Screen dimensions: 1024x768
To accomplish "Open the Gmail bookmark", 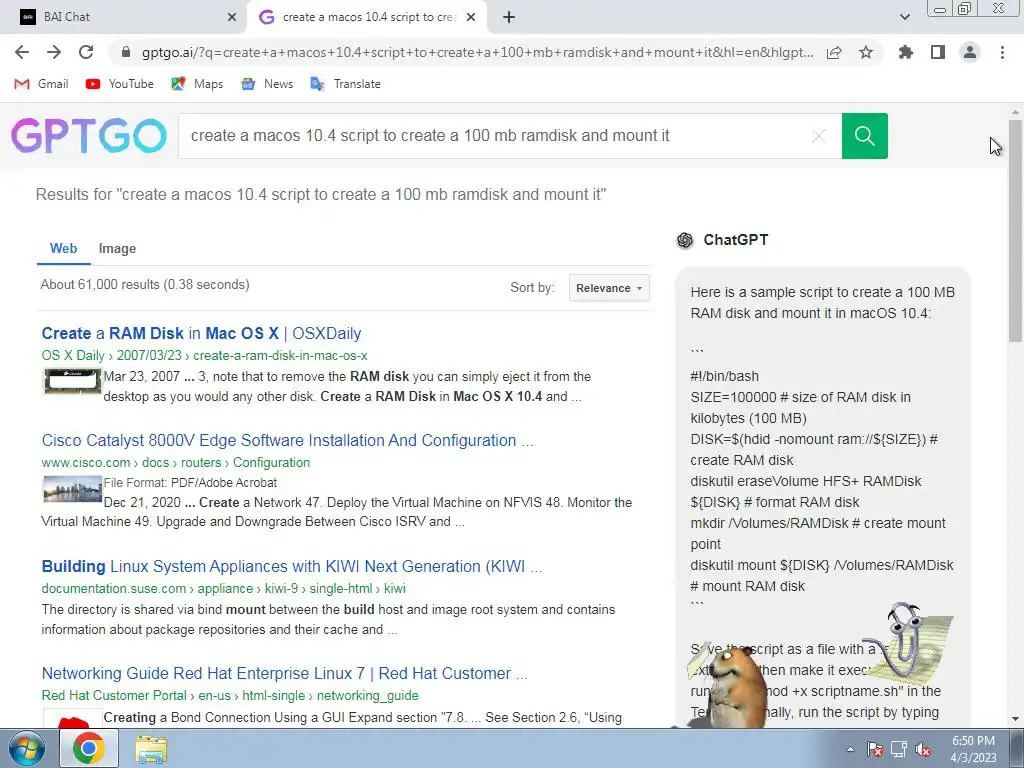I will (41, 84).
